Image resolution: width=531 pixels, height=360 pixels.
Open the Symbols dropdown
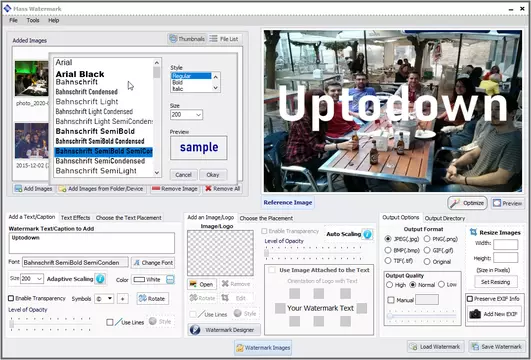[x=104, y=299]
